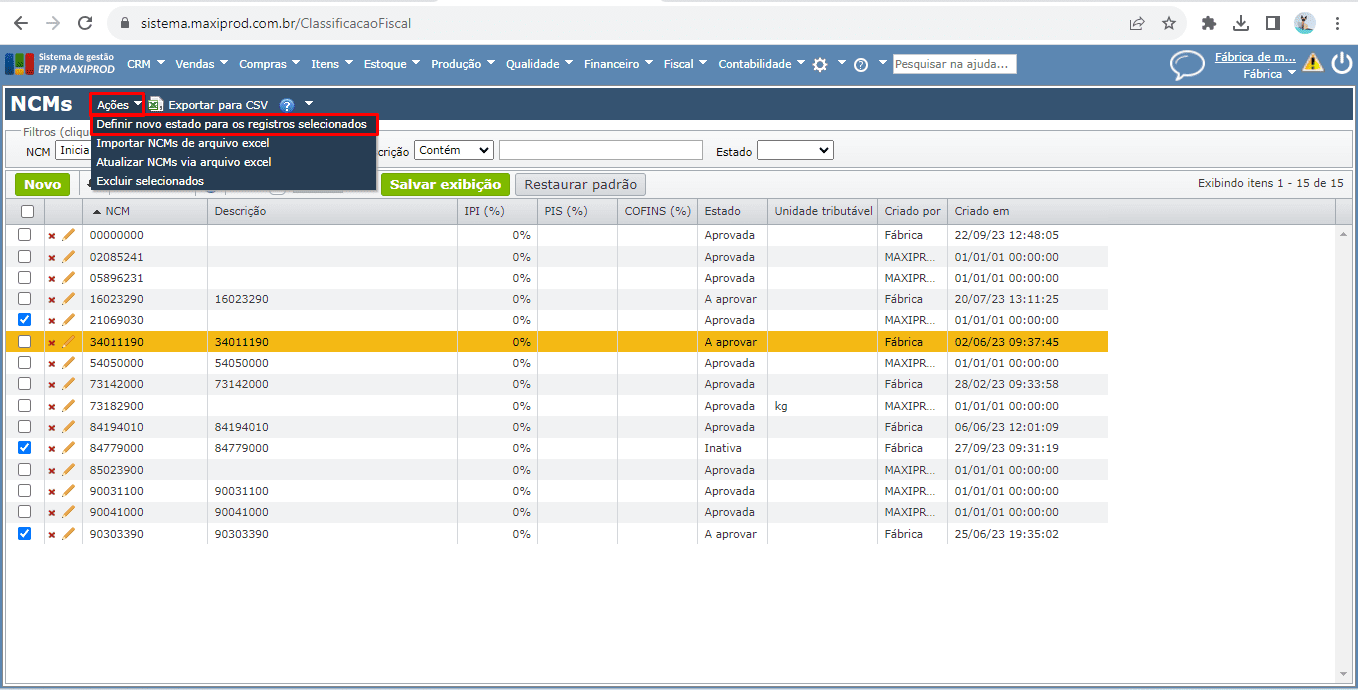The width and height of the screenshot is (1358, 690).
Task: Uncheck the box for NCM 21069030
Action: click(x=25, y=320)
